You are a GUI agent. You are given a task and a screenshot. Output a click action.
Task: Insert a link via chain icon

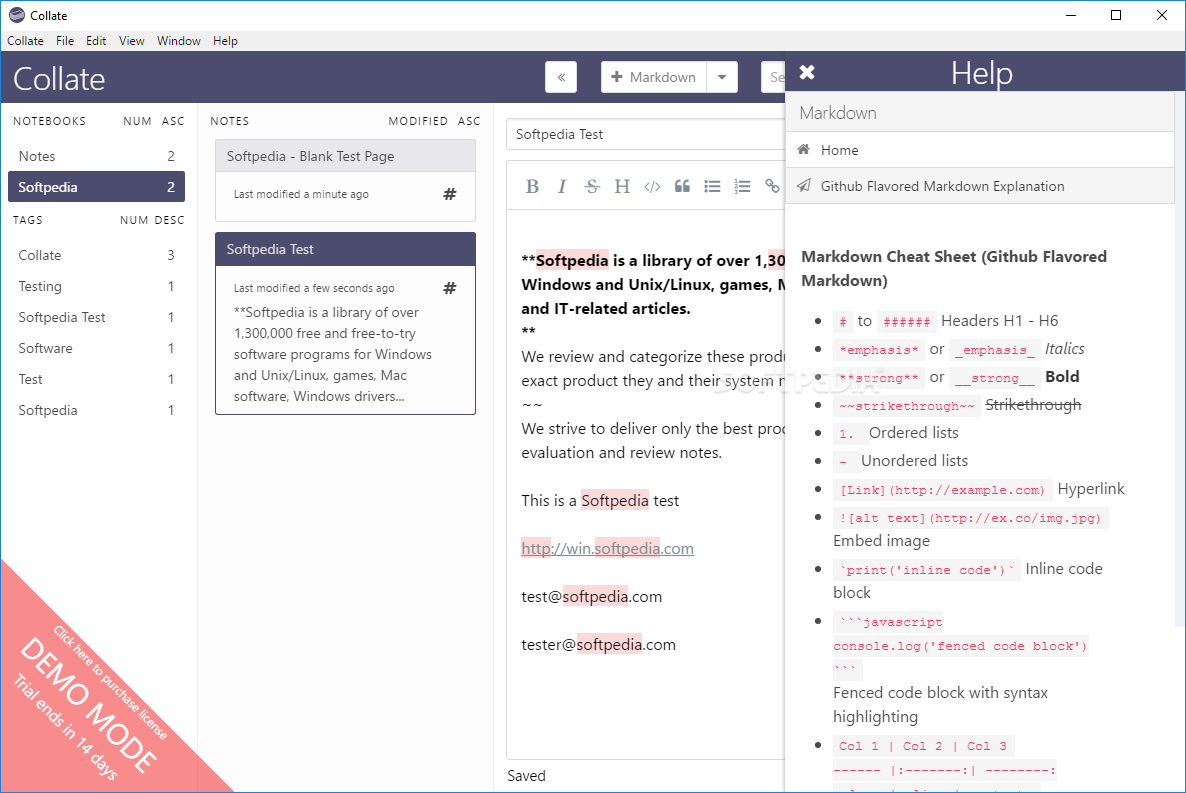pyautogui.click(x=772, y=186)
